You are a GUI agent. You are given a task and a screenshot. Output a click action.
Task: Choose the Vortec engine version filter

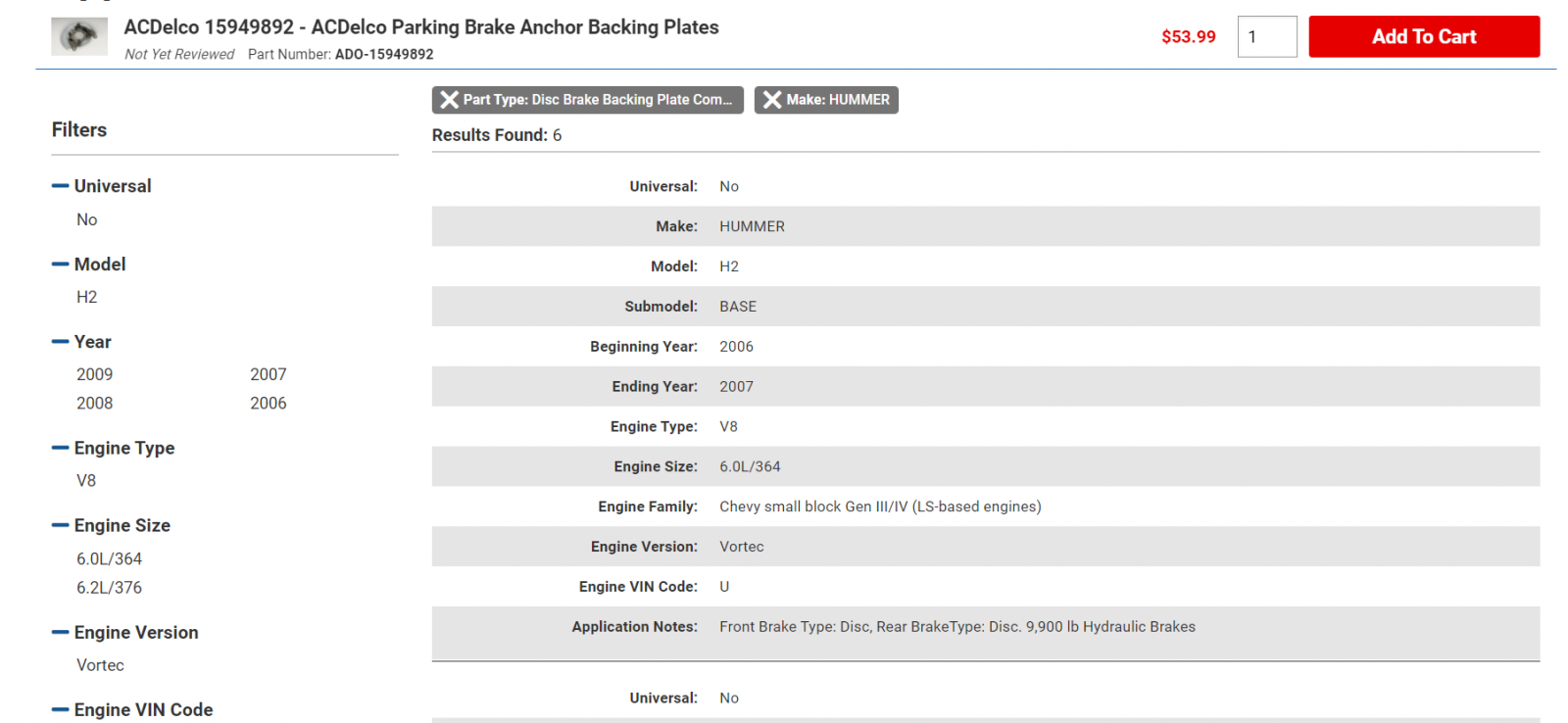(x=101, y=665)
